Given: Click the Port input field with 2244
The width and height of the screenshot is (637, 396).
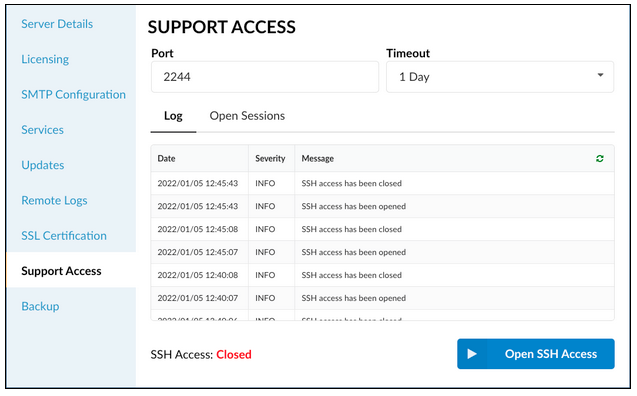Looking at the screenshot, I should [x=265, y=77].
